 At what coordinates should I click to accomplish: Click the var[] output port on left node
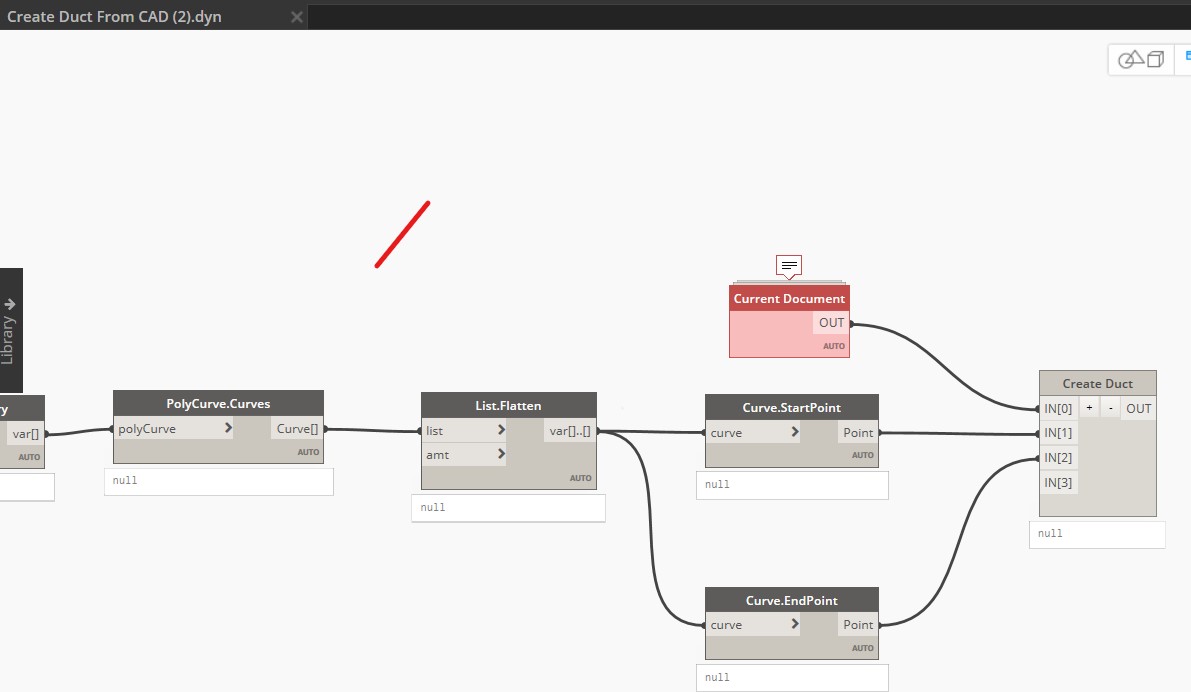(25, 434)
